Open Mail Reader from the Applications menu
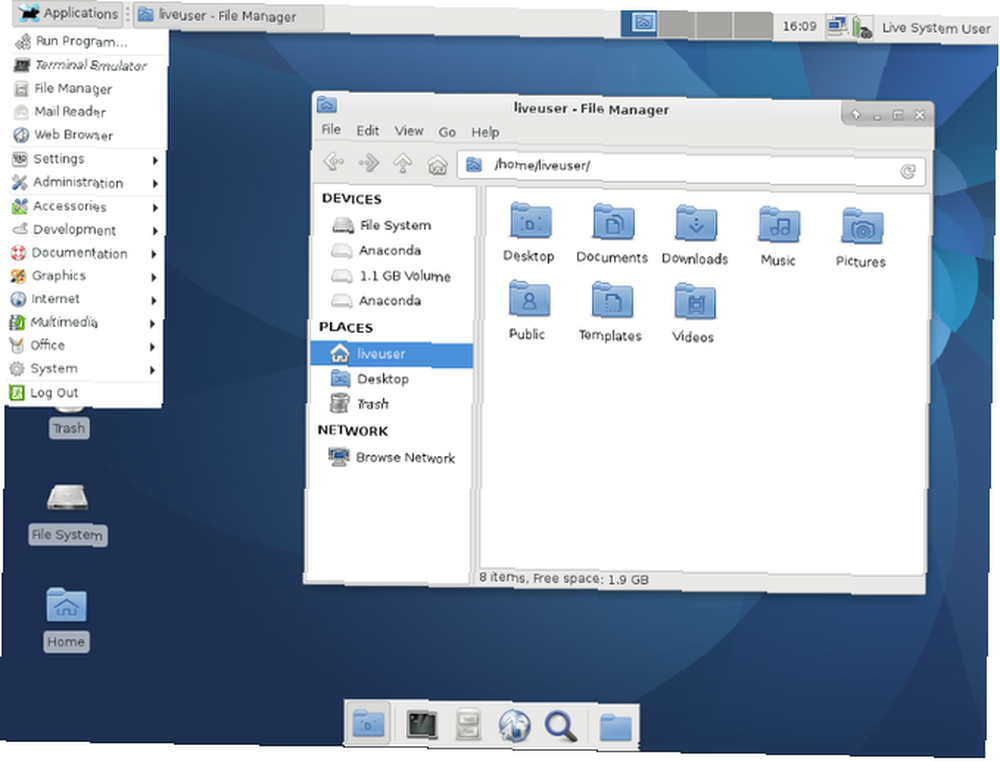This screenshot has height=761, width=1000. tap(87, 111)
